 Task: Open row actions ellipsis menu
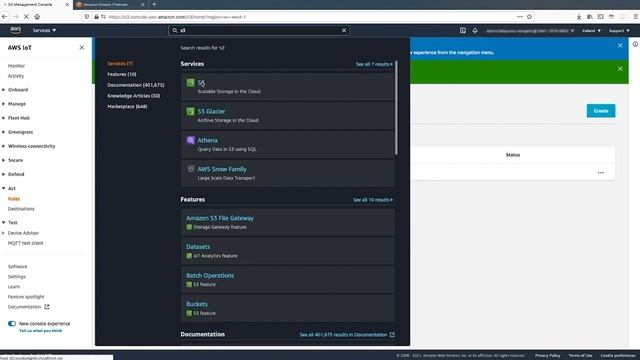[x=600, y=173]
